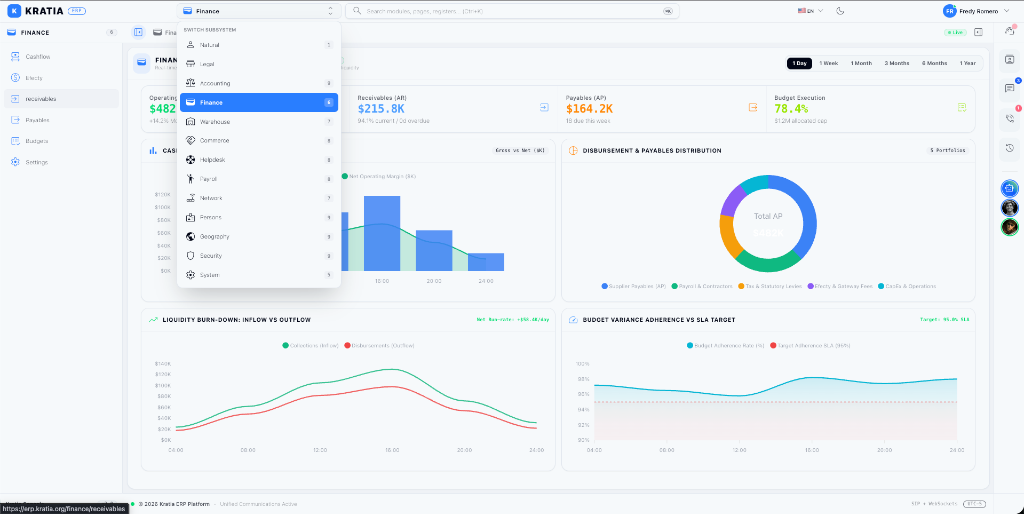Select Finance in the subsystem list

tap(259, 103)
